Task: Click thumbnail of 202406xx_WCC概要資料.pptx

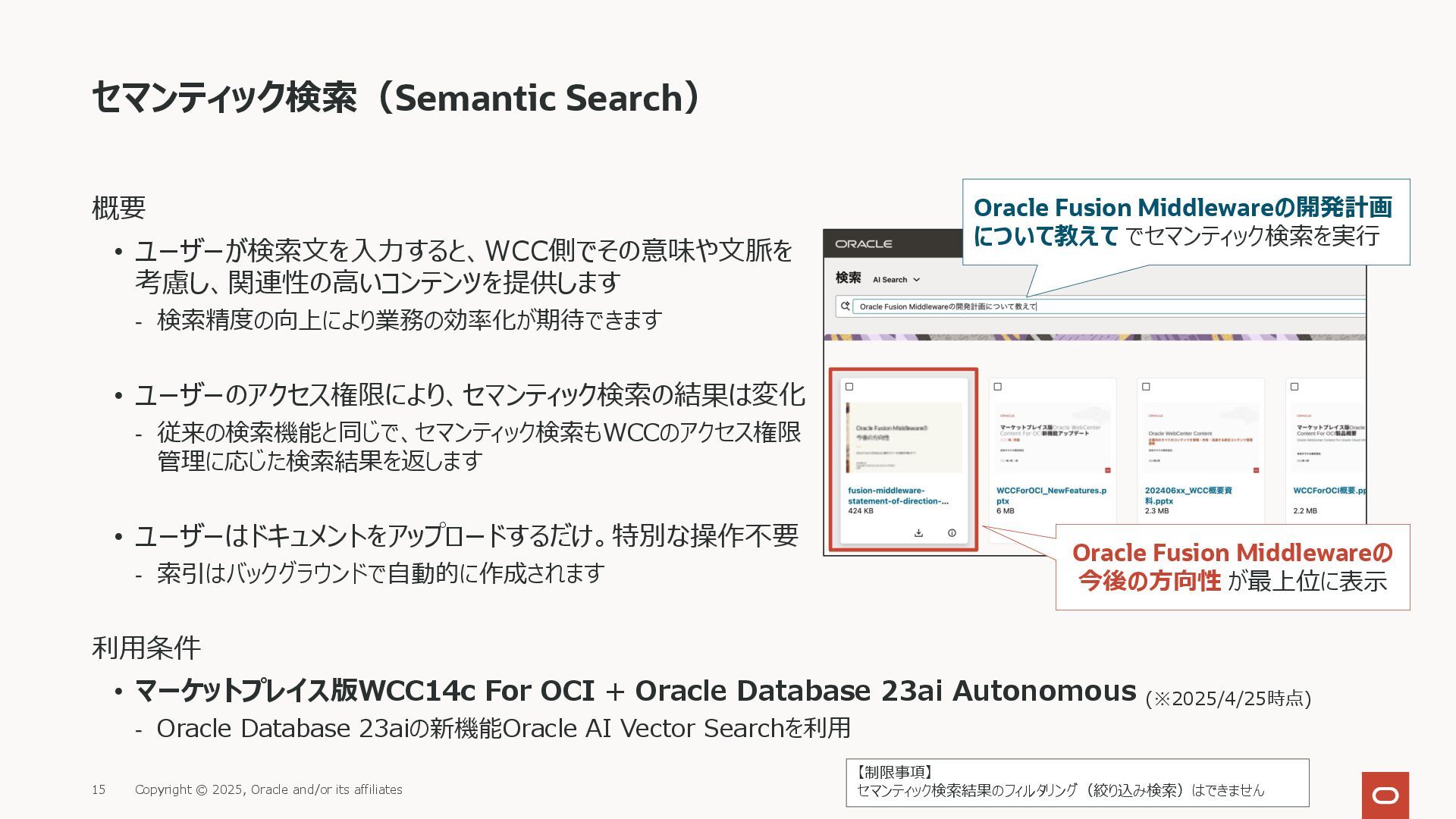Action: 1201,438
